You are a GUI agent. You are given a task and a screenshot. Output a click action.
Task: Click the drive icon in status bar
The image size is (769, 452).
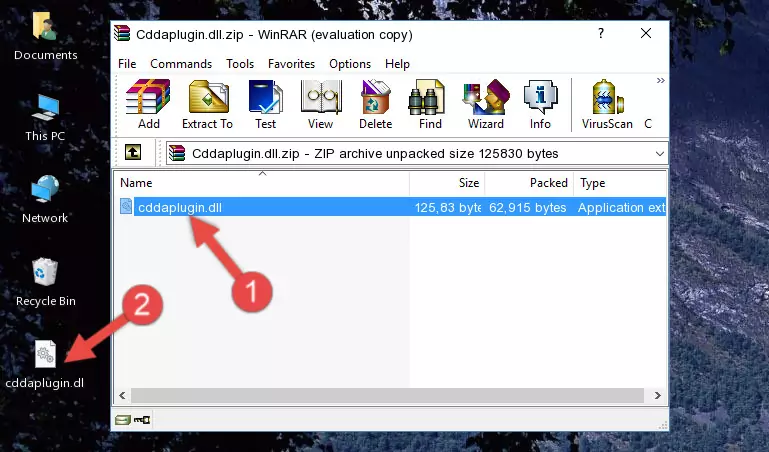(123, 420)
